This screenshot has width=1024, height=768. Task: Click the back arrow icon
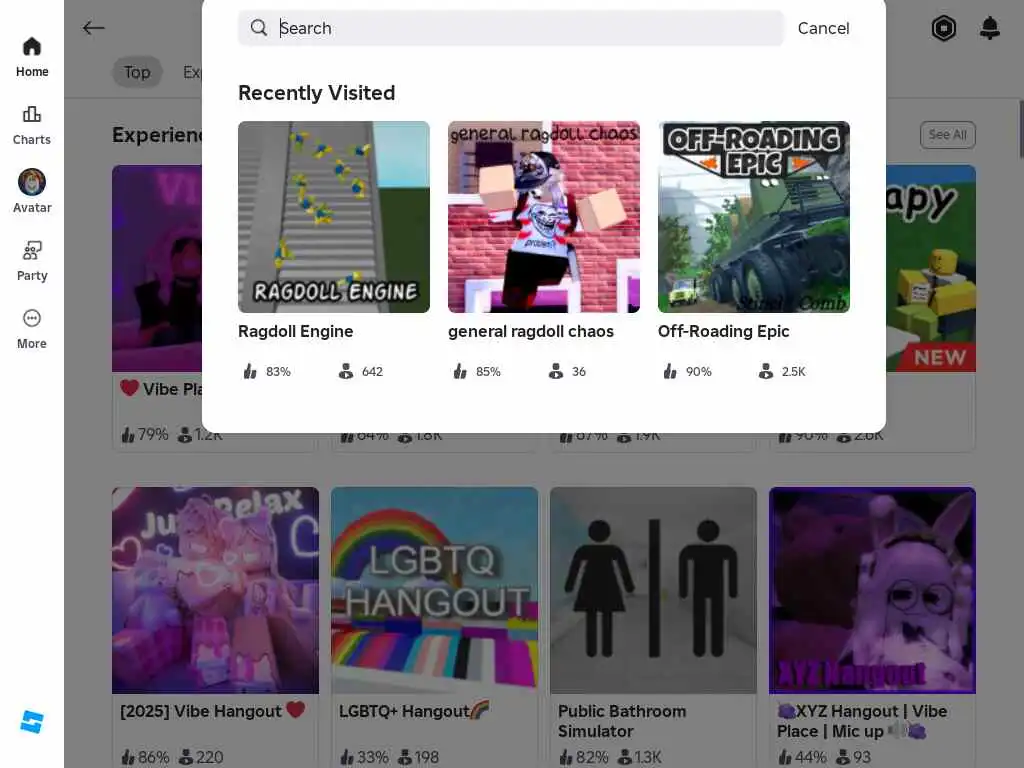[x=93, y=27]
